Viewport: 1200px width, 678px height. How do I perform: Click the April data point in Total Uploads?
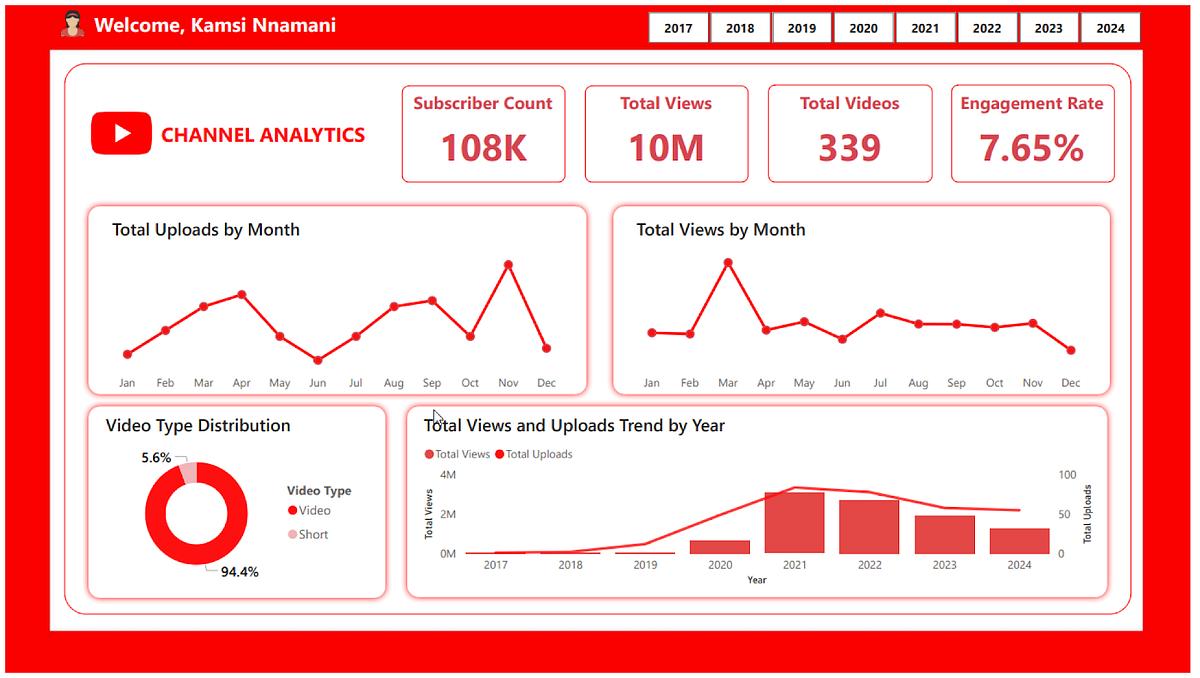pos(242,295)
